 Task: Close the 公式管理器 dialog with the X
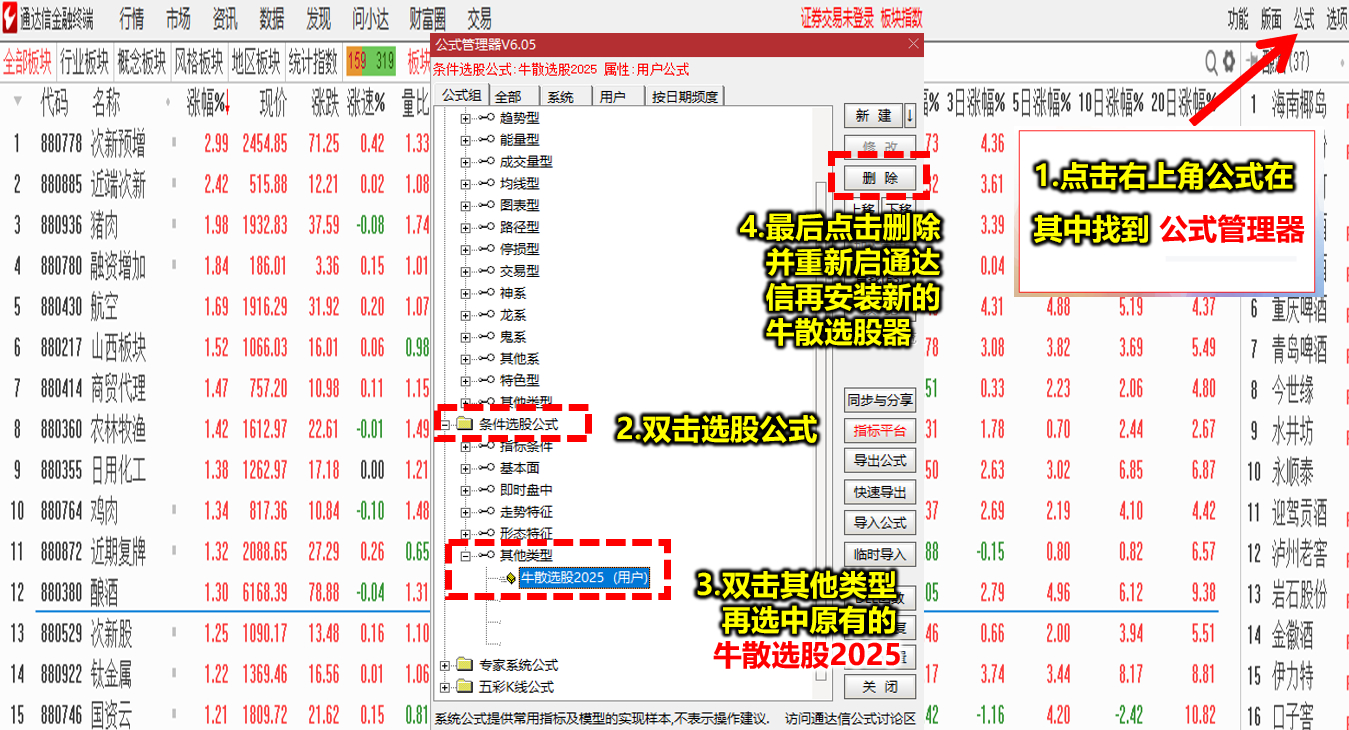coord(912,44)
